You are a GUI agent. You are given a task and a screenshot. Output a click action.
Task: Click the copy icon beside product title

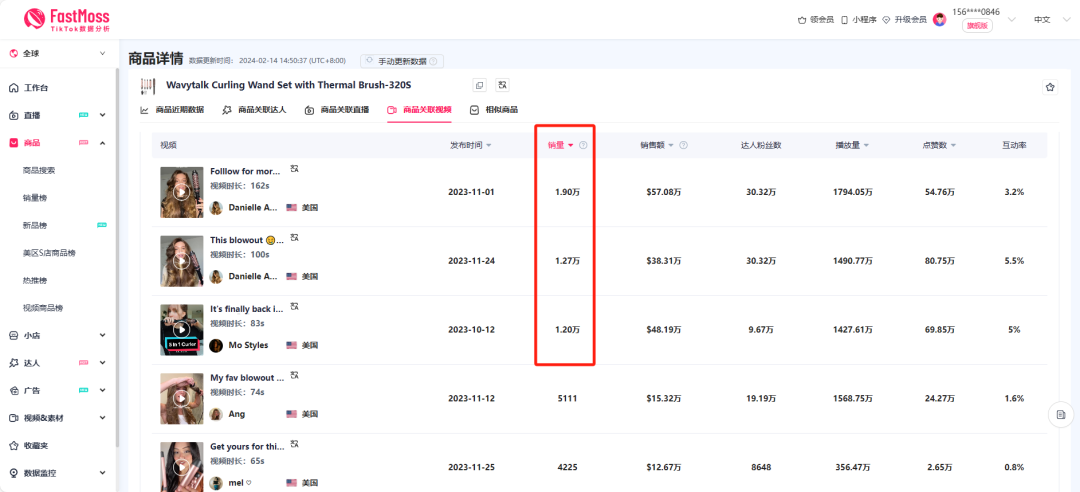point(479,86)
